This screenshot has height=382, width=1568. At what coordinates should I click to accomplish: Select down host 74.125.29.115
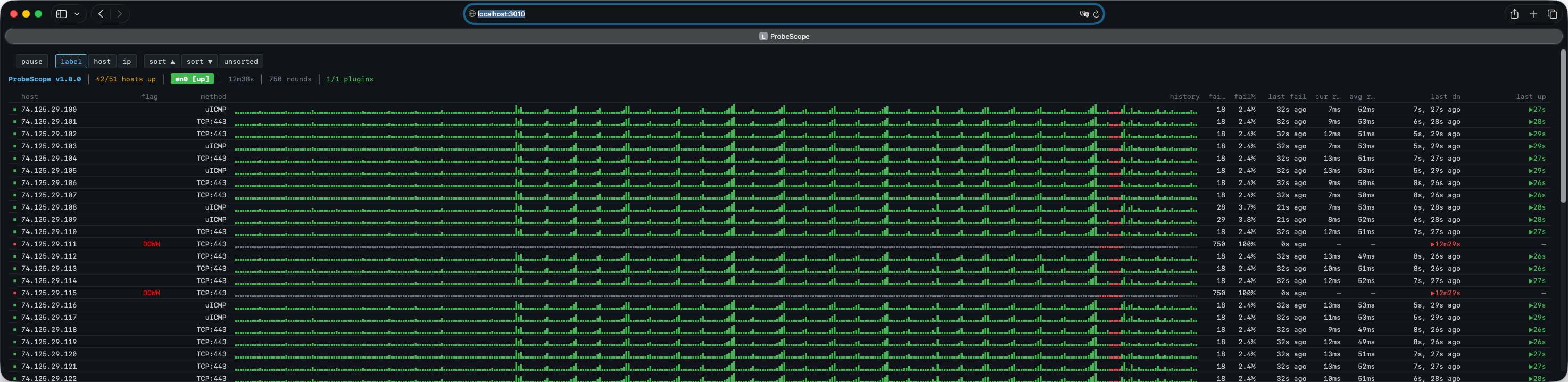pos(779,293)
